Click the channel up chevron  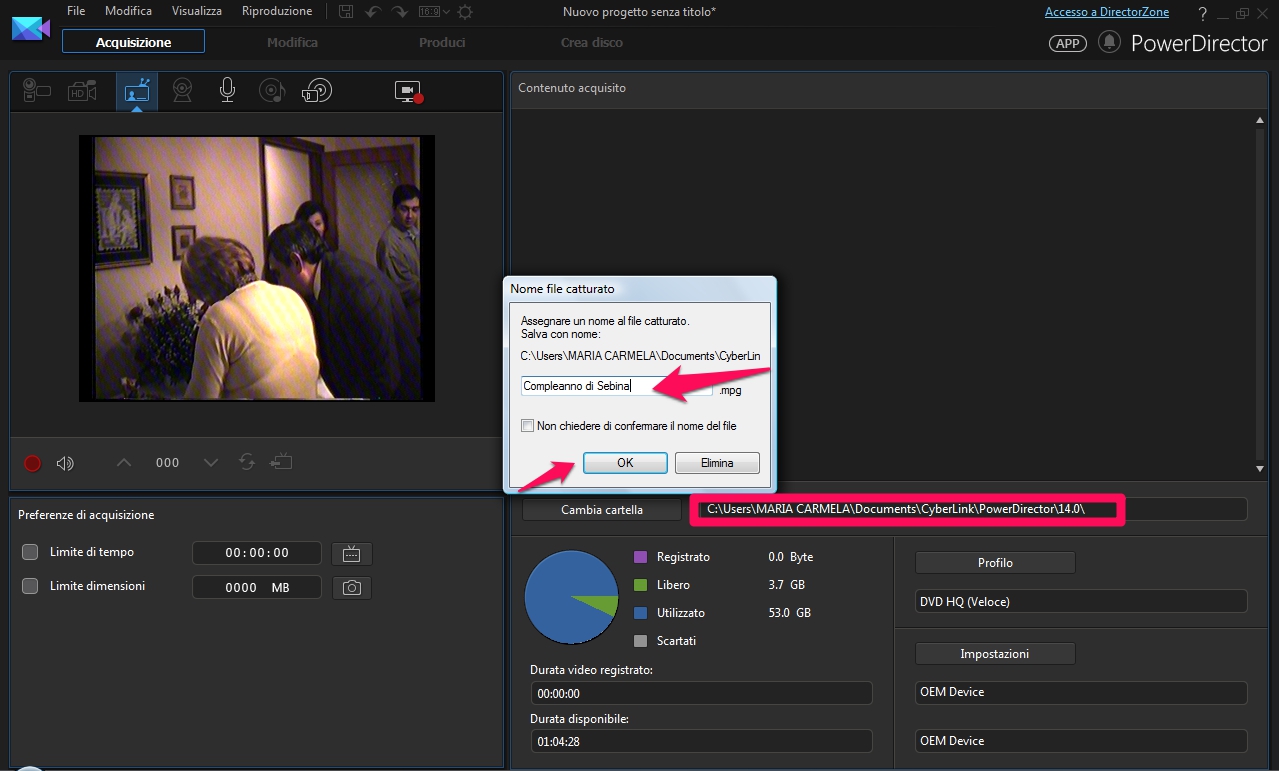[x=124, y=462]
